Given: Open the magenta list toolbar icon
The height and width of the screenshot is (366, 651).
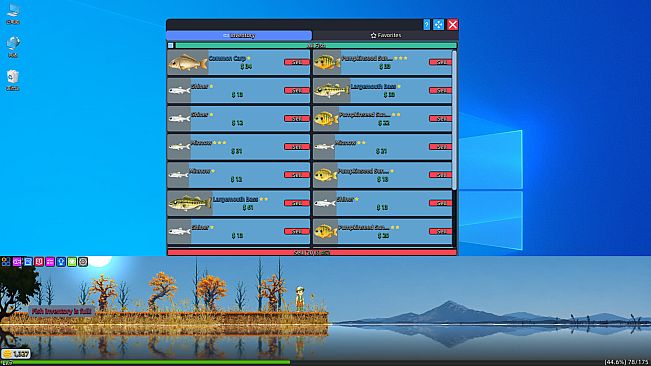Looking at the screenshot, I should point(50,261).
